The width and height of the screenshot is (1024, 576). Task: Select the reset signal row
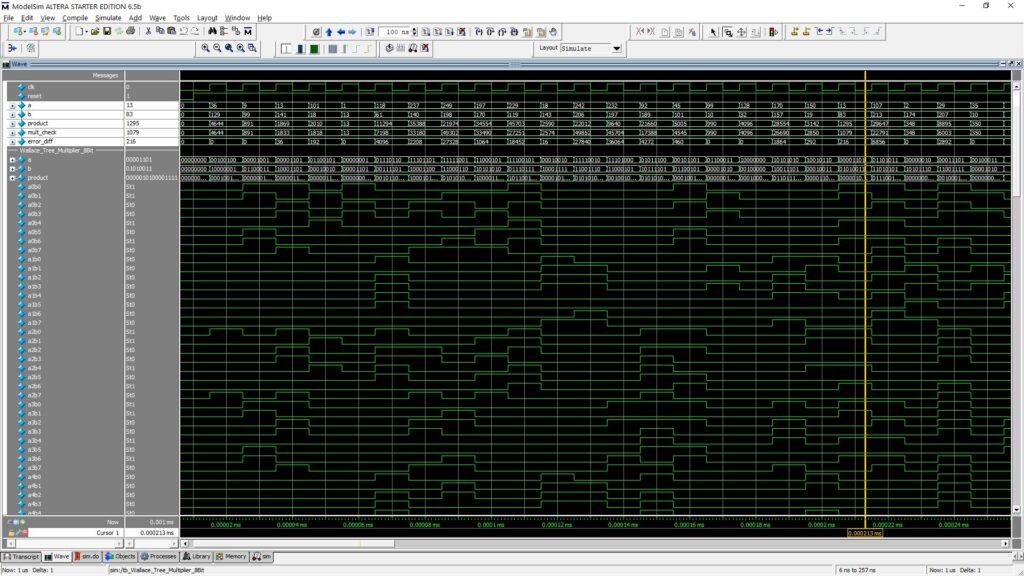coord(35,96)
